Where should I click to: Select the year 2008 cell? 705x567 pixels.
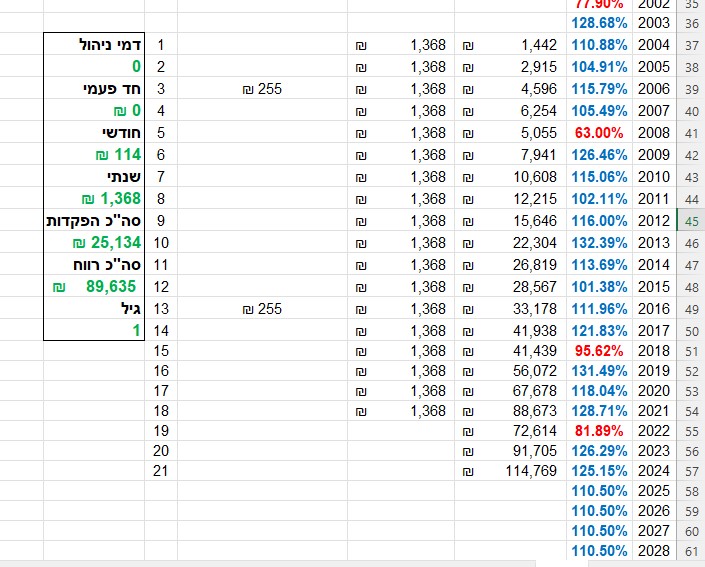[653, 133]
